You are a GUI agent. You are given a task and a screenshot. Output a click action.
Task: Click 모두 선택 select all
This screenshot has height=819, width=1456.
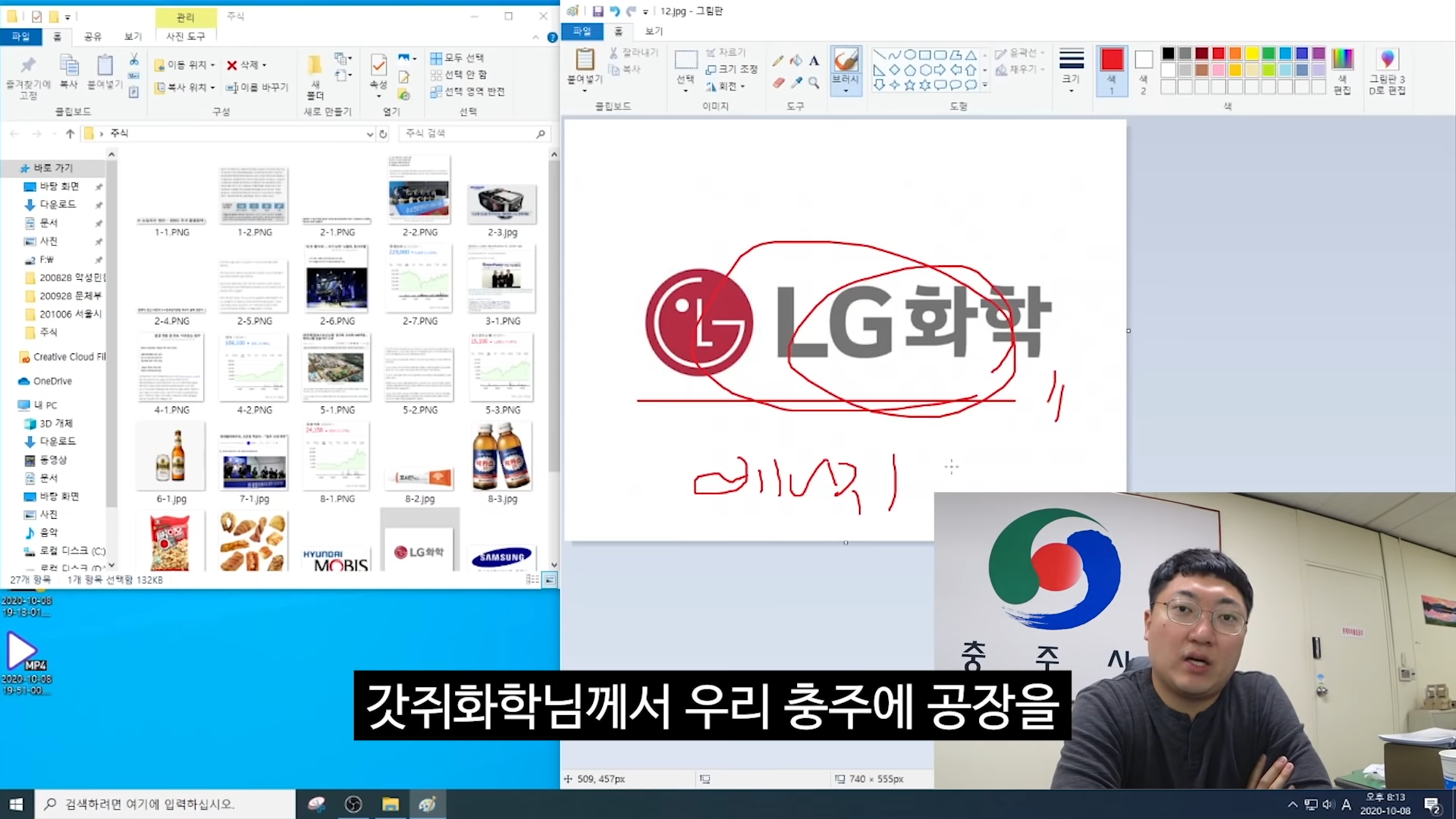pyautogui.click(x=457, y=58)
